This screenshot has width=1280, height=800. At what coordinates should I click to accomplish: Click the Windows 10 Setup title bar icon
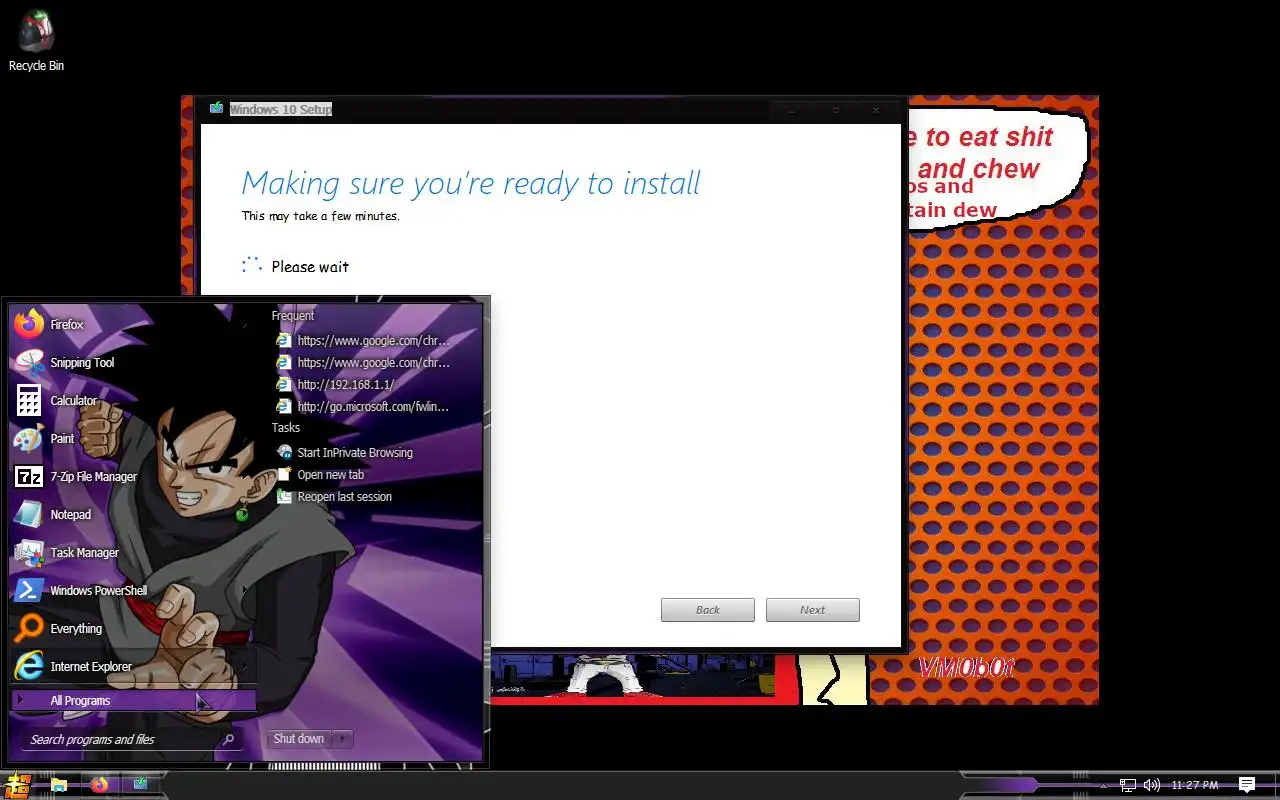(216, 108)
